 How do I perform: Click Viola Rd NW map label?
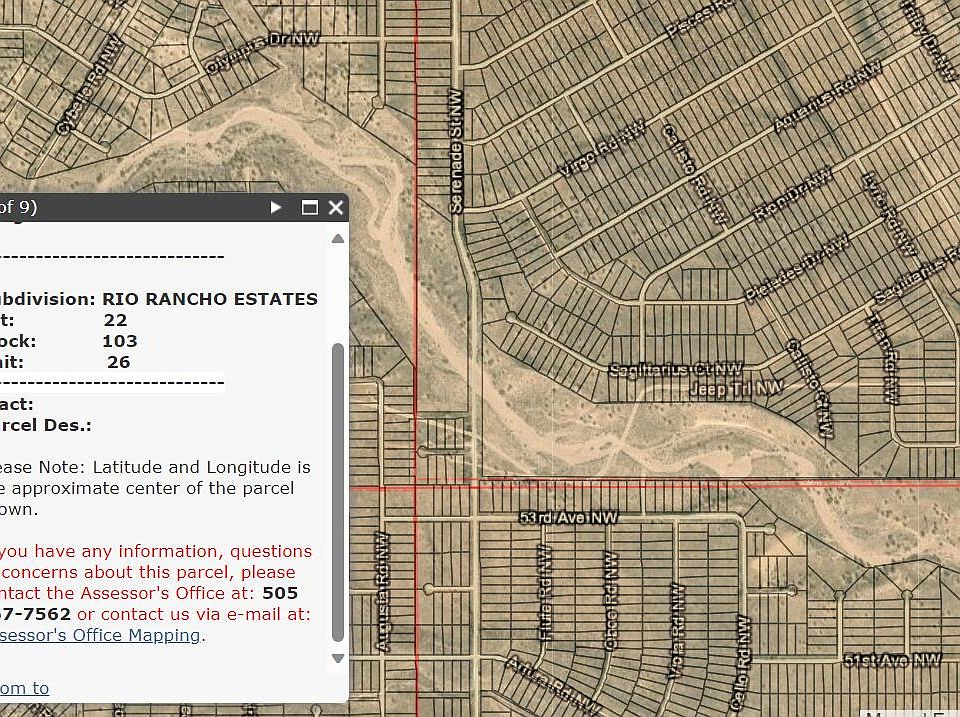point(676,631)
